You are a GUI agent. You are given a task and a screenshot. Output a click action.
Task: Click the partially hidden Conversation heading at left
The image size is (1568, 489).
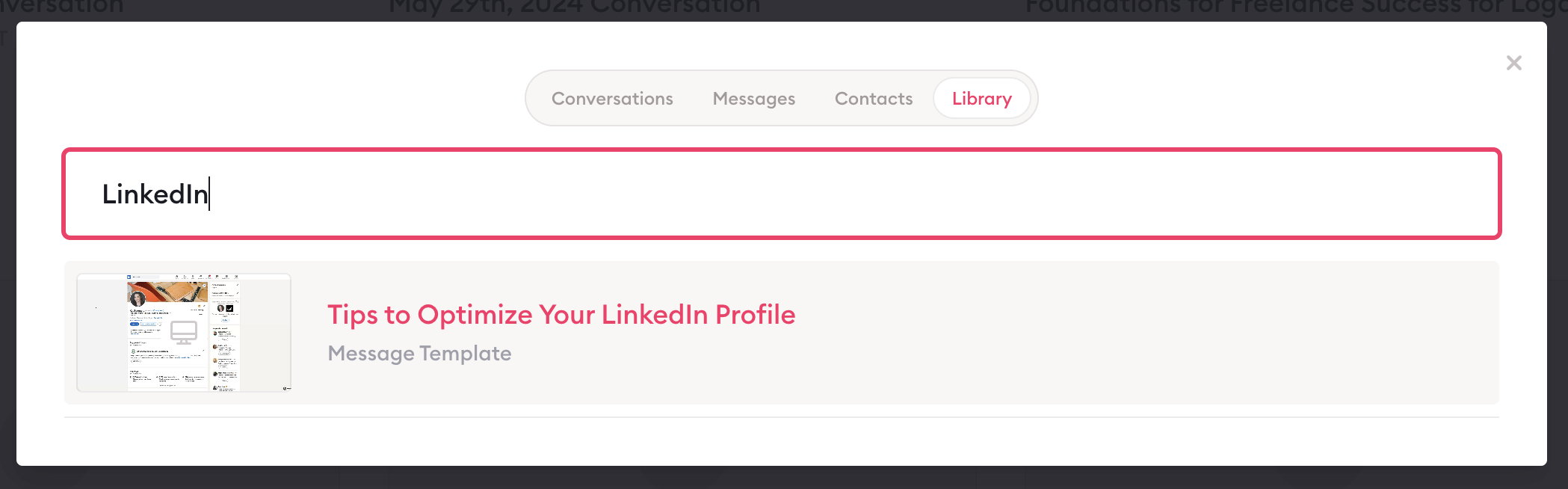click(61, 8)
